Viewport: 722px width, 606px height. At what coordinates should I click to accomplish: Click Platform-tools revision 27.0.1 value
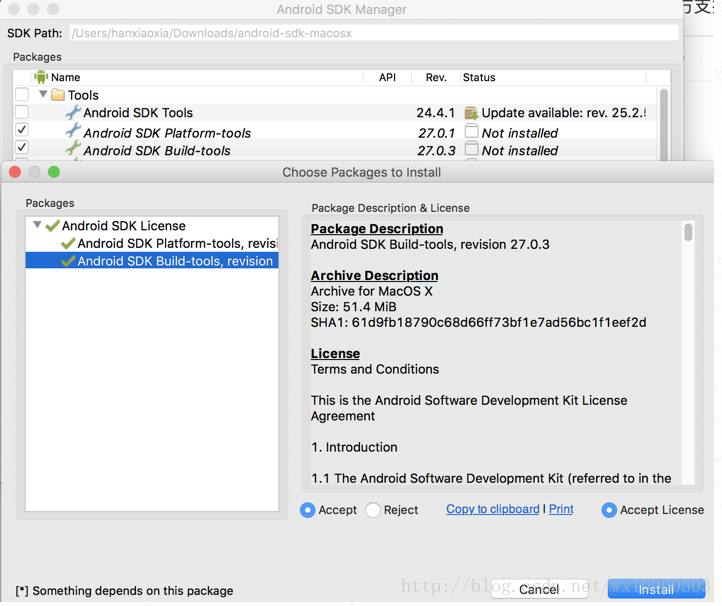(436, 133)
